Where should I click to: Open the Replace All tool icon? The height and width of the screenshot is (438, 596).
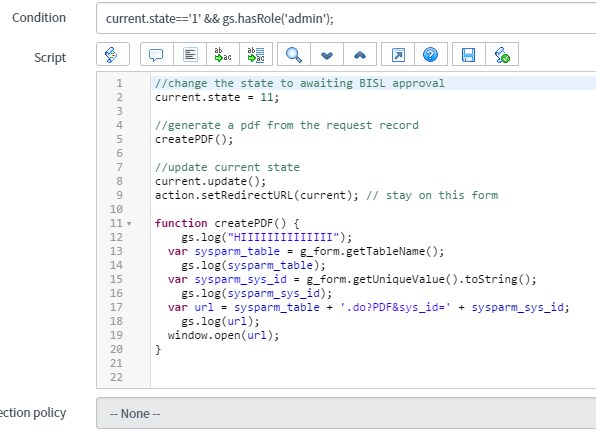[x=256, y=54]
